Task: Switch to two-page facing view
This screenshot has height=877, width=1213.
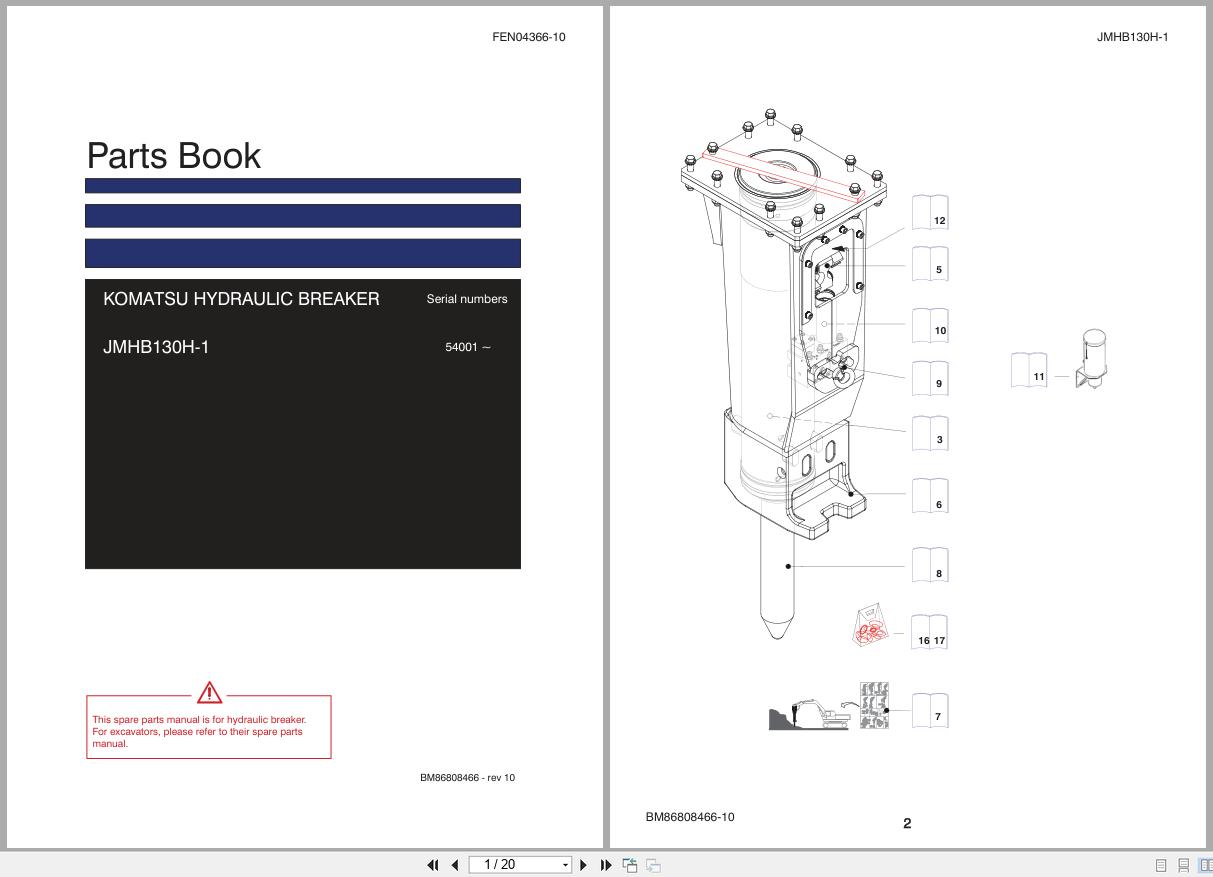Action: pos(1205,865)
